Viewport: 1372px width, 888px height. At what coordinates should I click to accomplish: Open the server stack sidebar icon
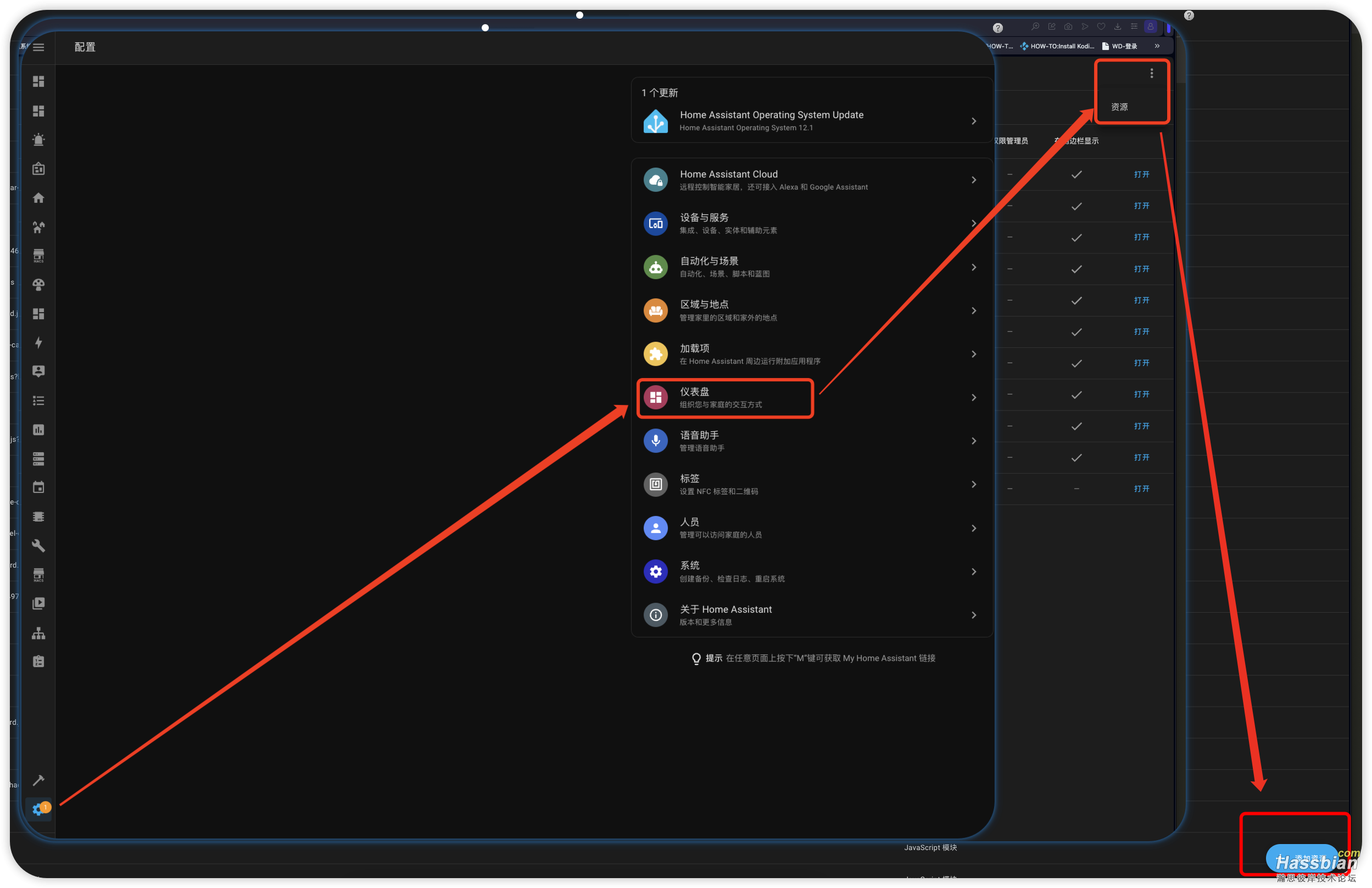point(38,459)
